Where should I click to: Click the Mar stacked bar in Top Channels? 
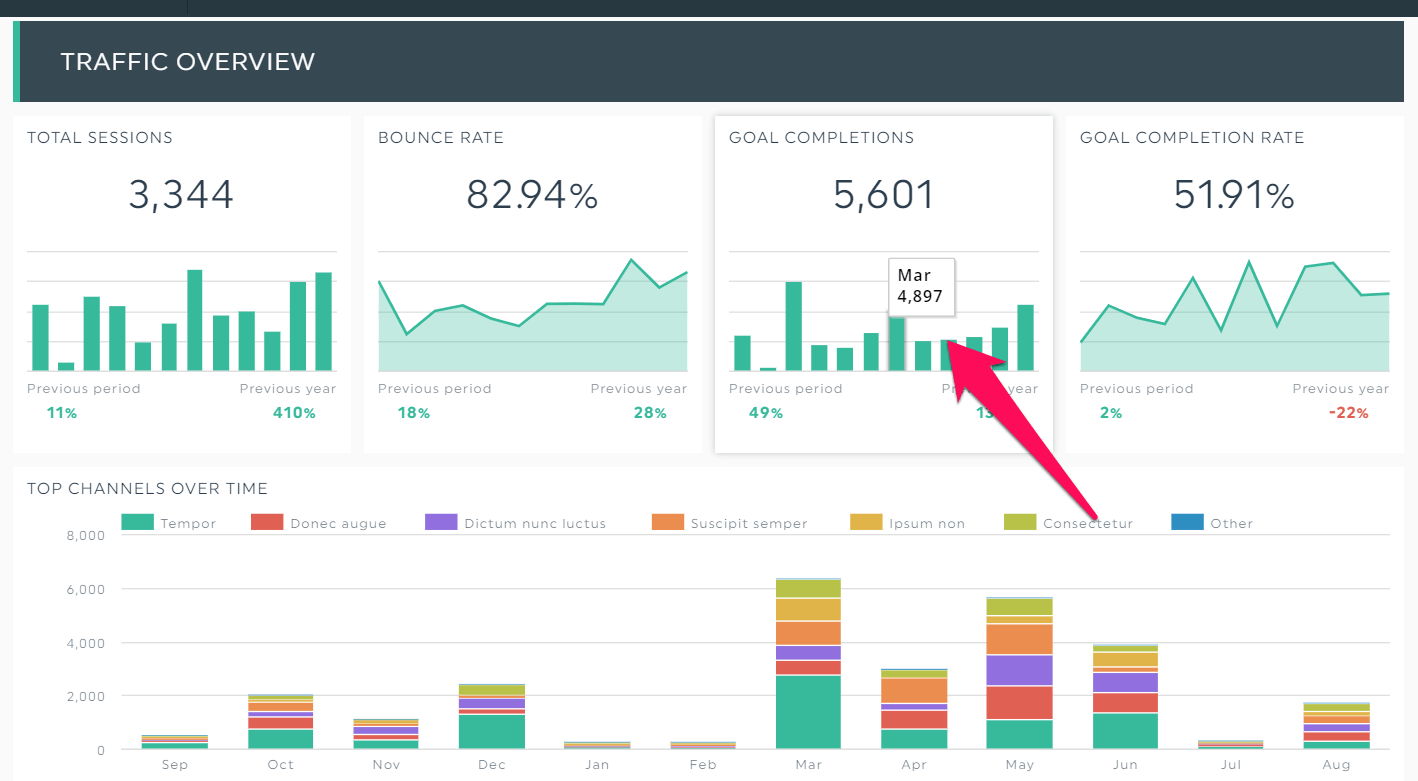click(x=808, y=663)
